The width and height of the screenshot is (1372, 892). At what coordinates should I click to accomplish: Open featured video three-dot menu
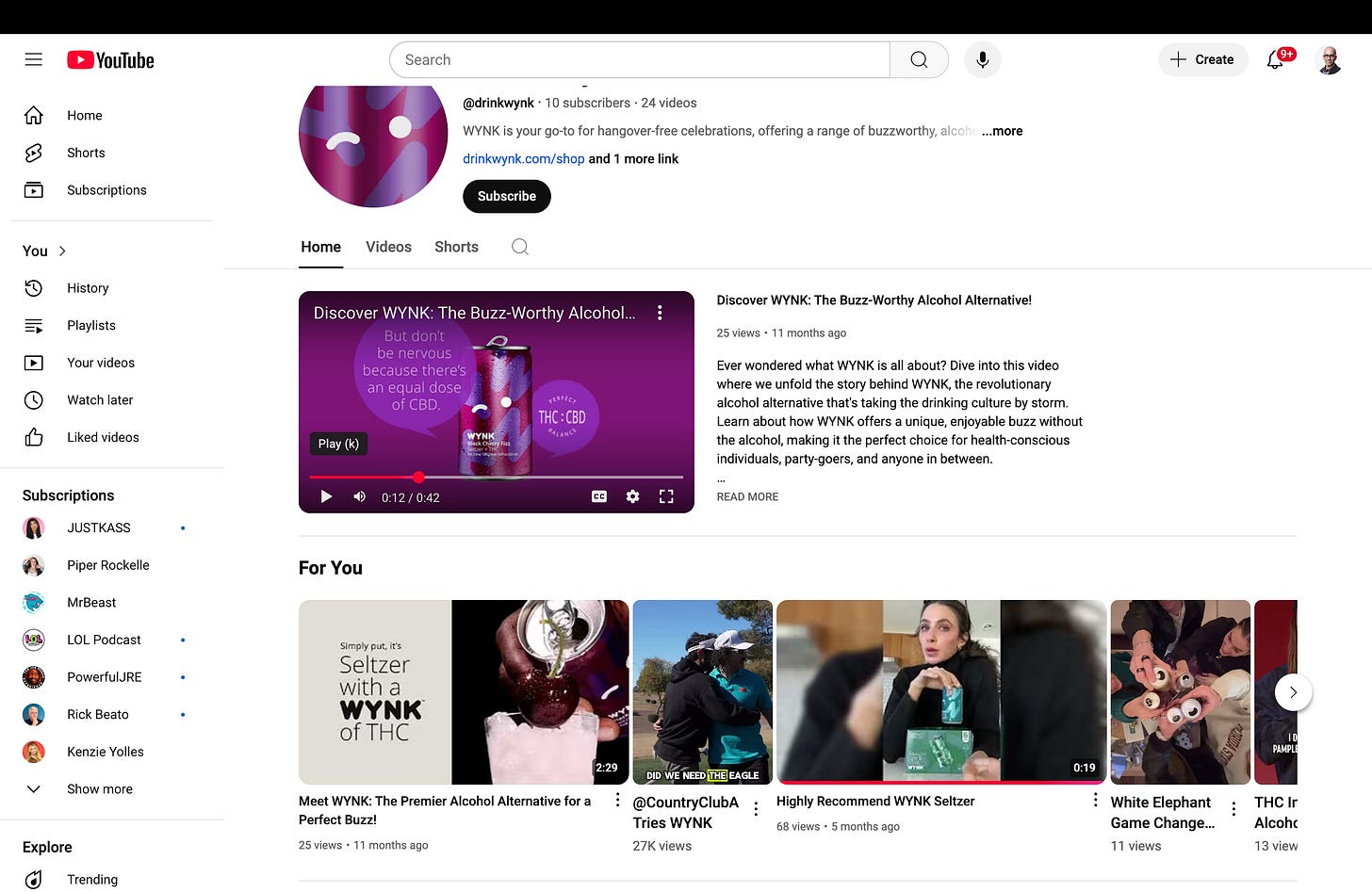660,313
